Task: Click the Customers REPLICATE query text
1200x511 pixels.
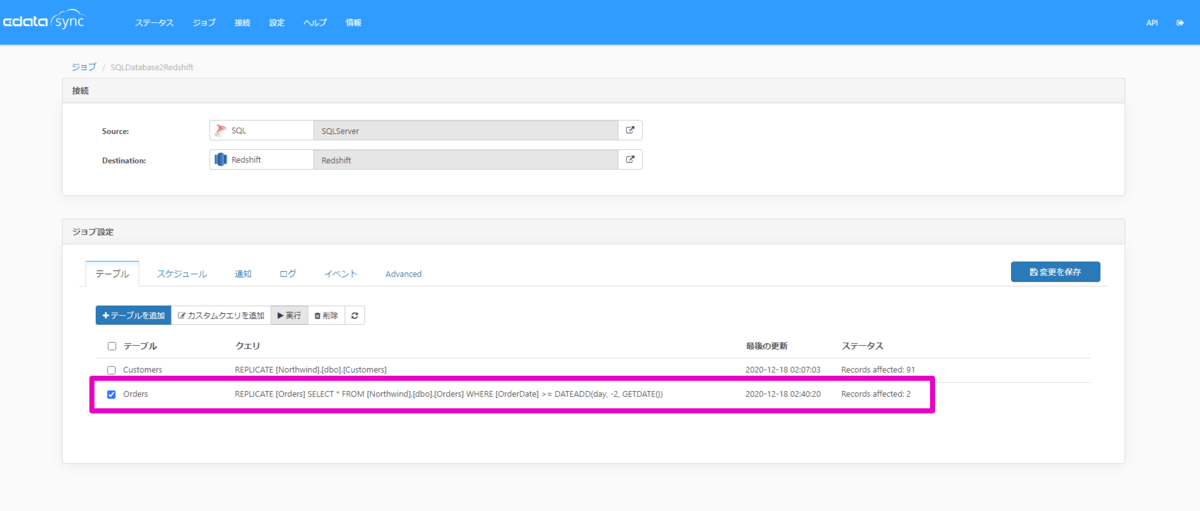Action: coord(310,370)
